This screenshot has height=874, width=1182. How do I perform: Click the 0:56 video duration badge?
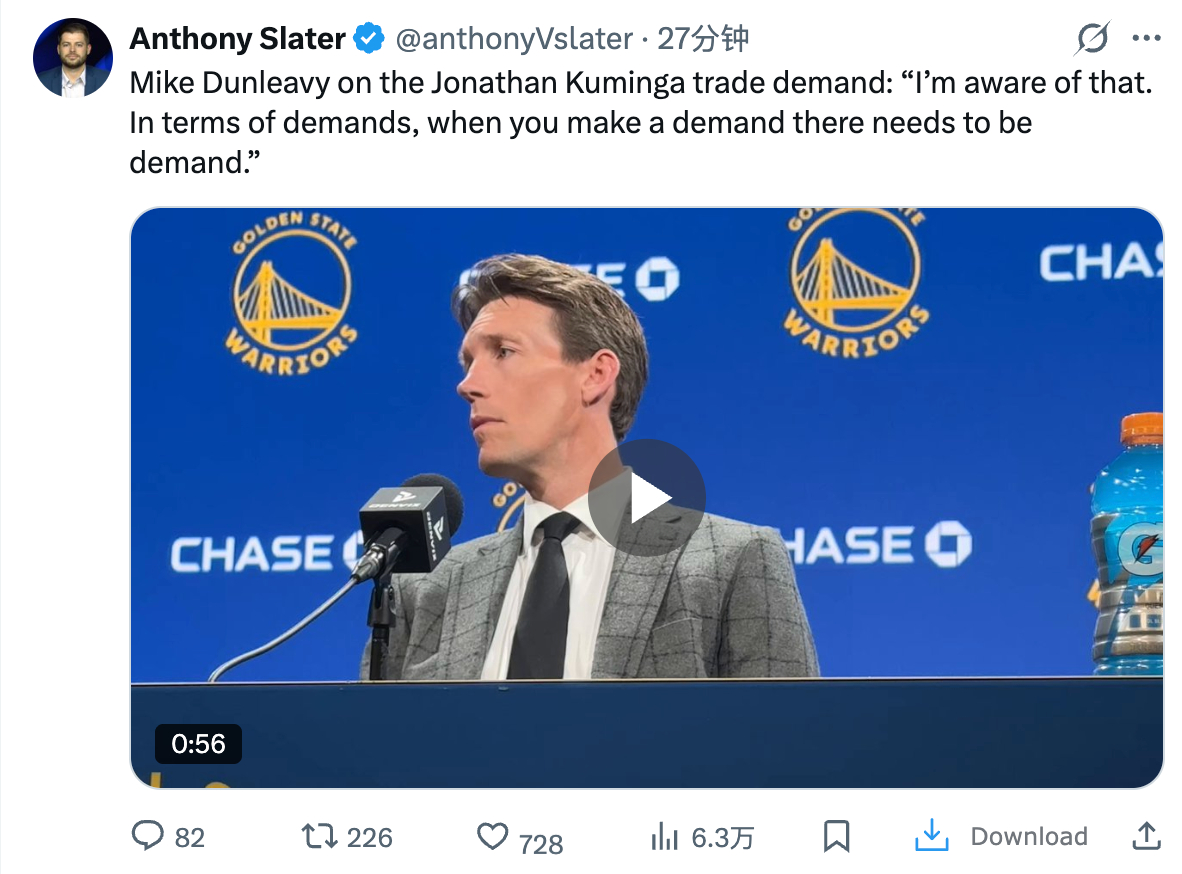click(198, 744)
